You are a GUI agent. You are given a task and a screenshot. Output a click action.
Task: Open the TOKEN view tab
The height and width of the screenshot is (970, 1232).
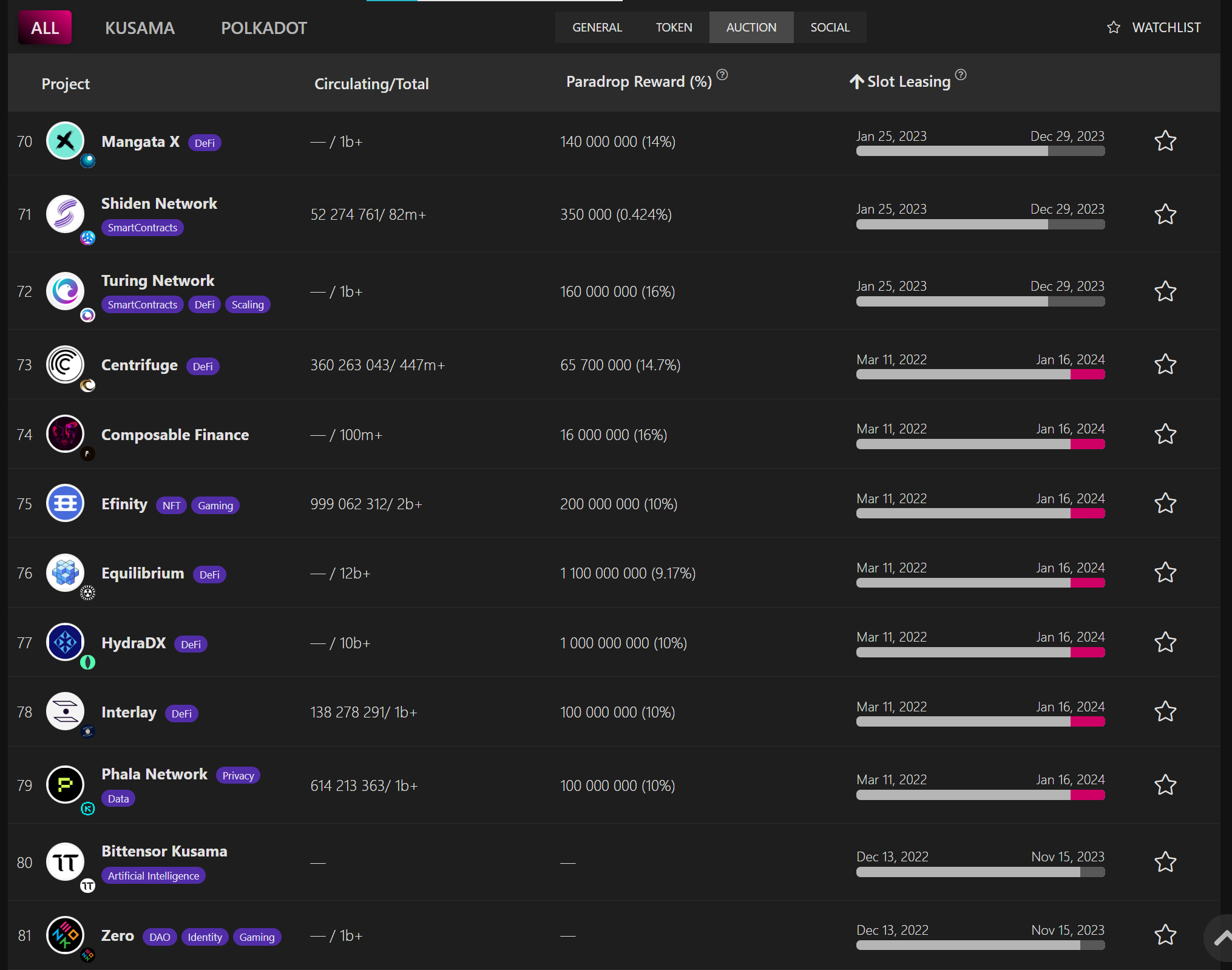(674, 27)
